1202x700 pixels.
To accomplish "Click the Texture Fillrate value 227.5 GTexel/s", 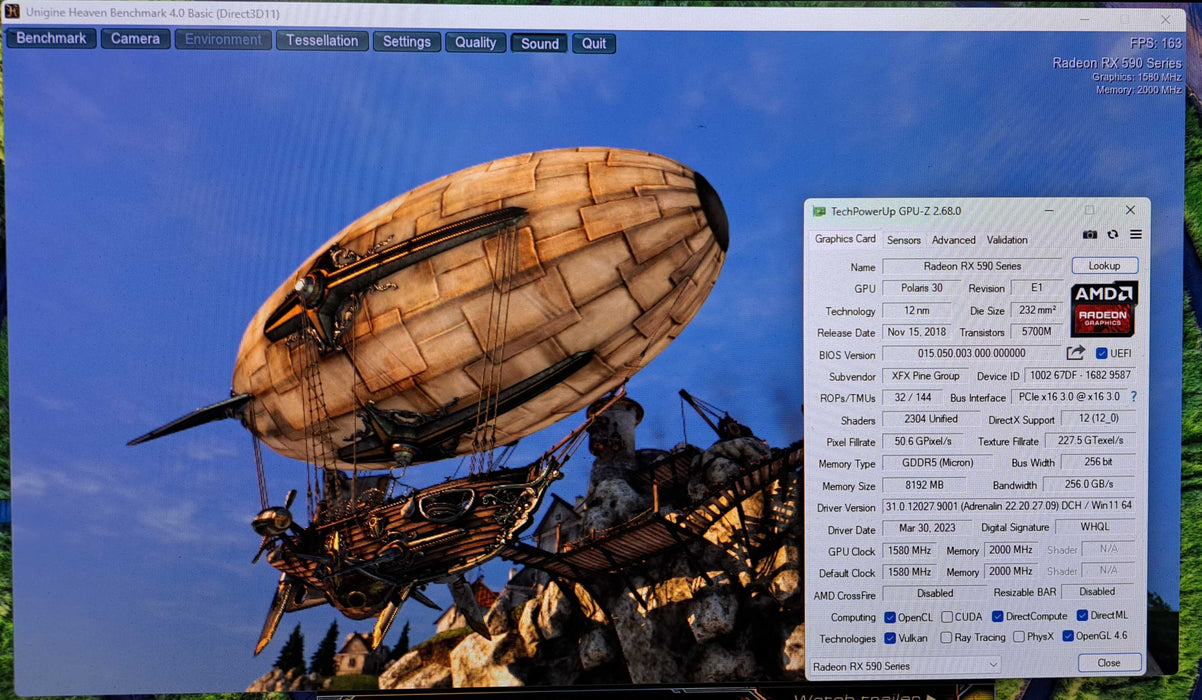I will tap(1092, 440).
